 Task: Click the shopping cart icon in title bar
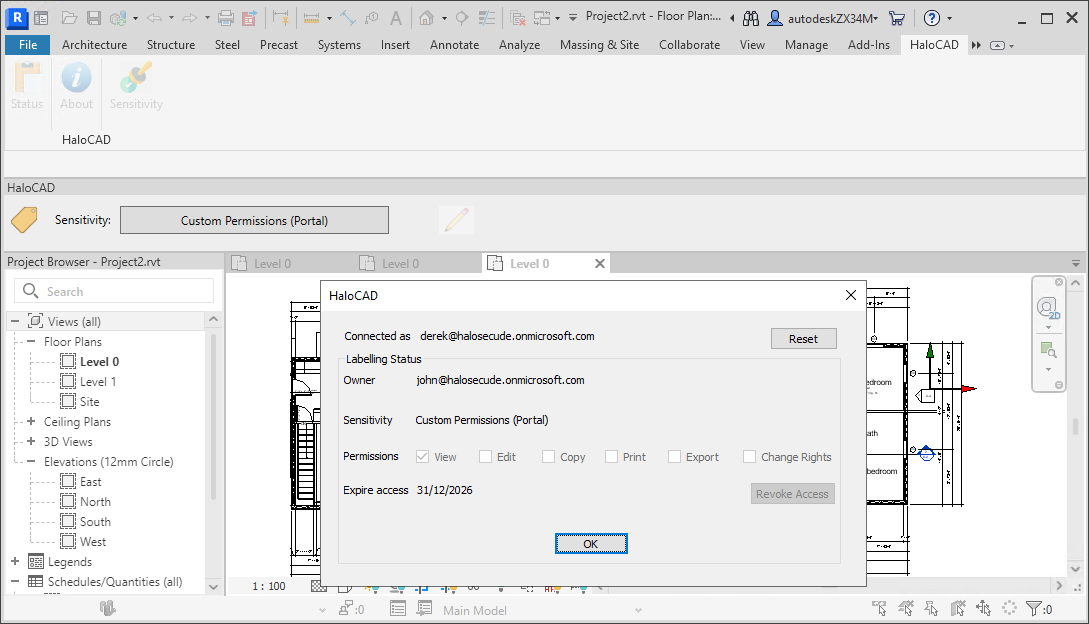coord(896,18)
